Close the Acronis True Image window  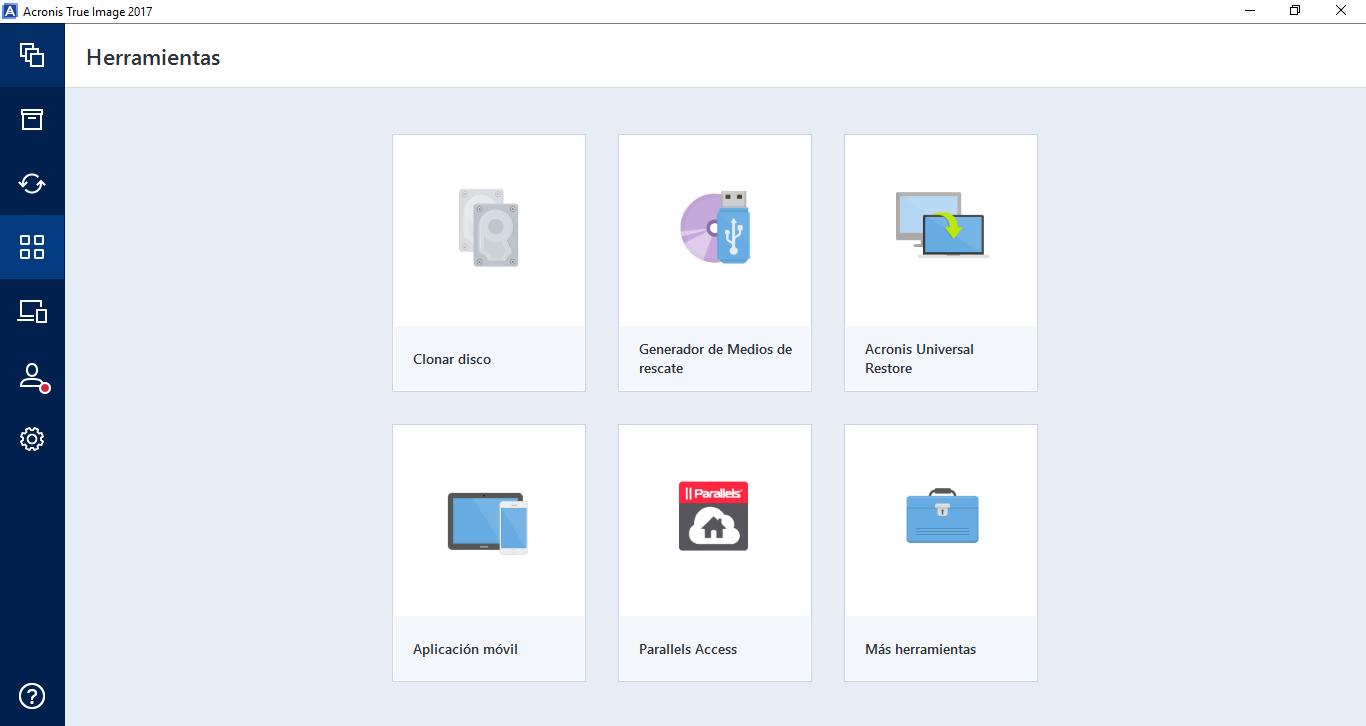pos(1342,11)
